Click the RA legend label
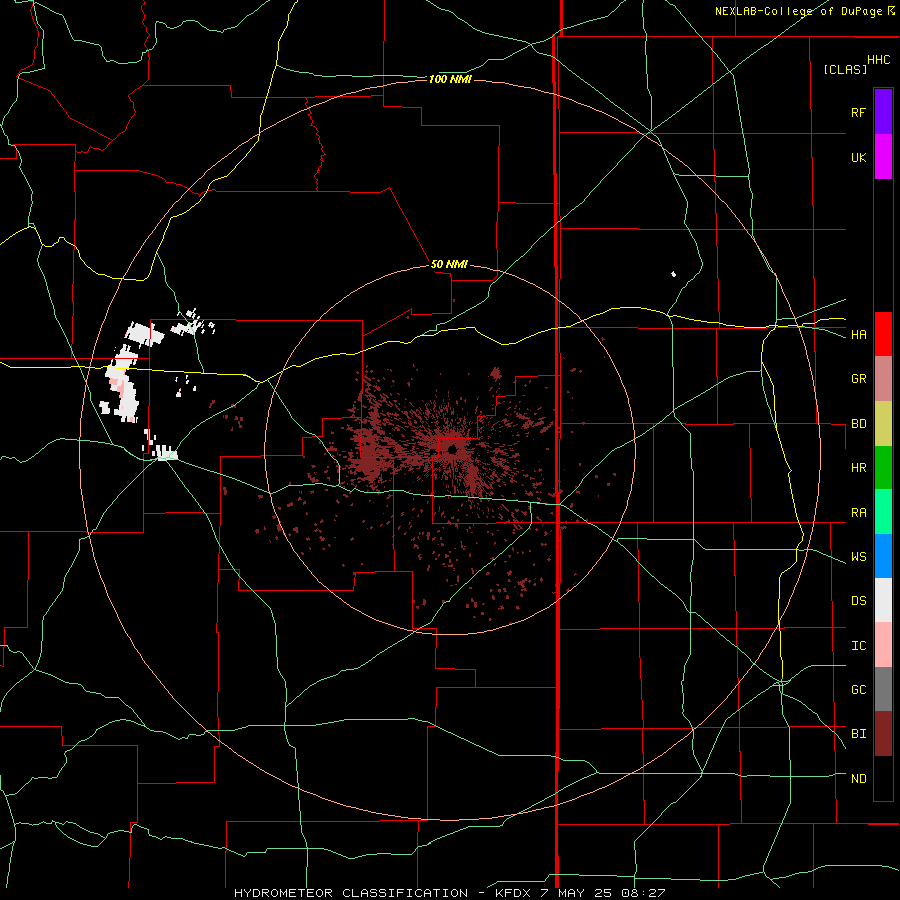 858,513
